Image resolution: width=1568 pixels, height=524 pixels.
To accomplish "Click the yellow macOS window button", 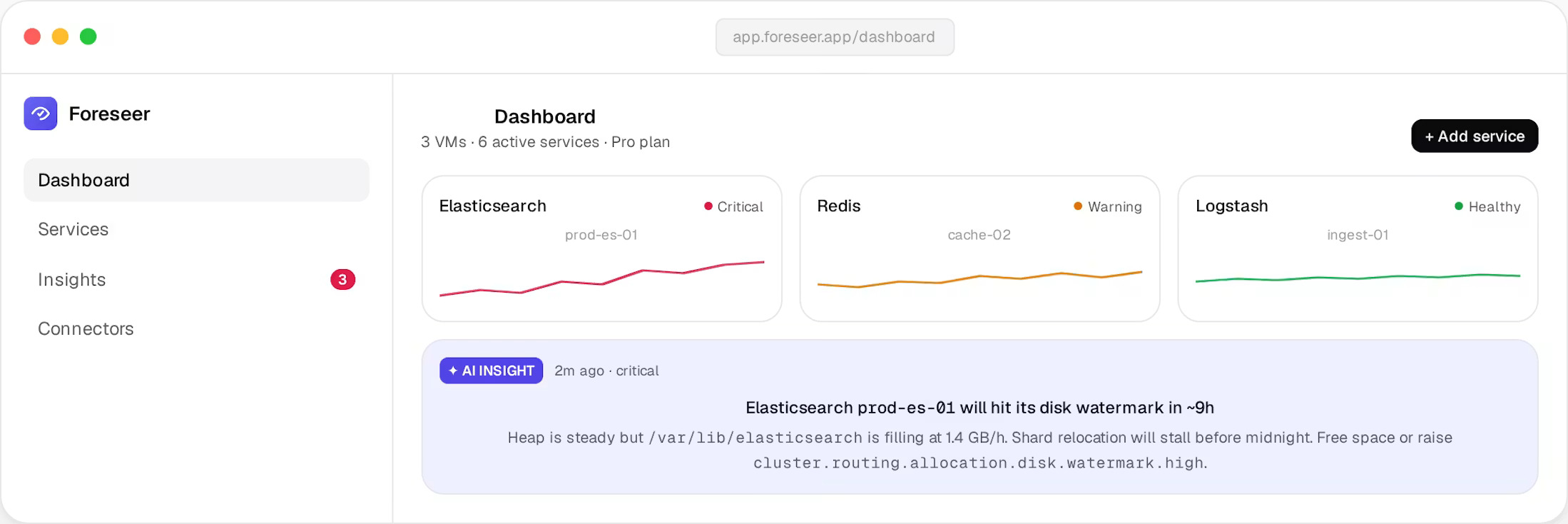I will click(x=61, y=36).
